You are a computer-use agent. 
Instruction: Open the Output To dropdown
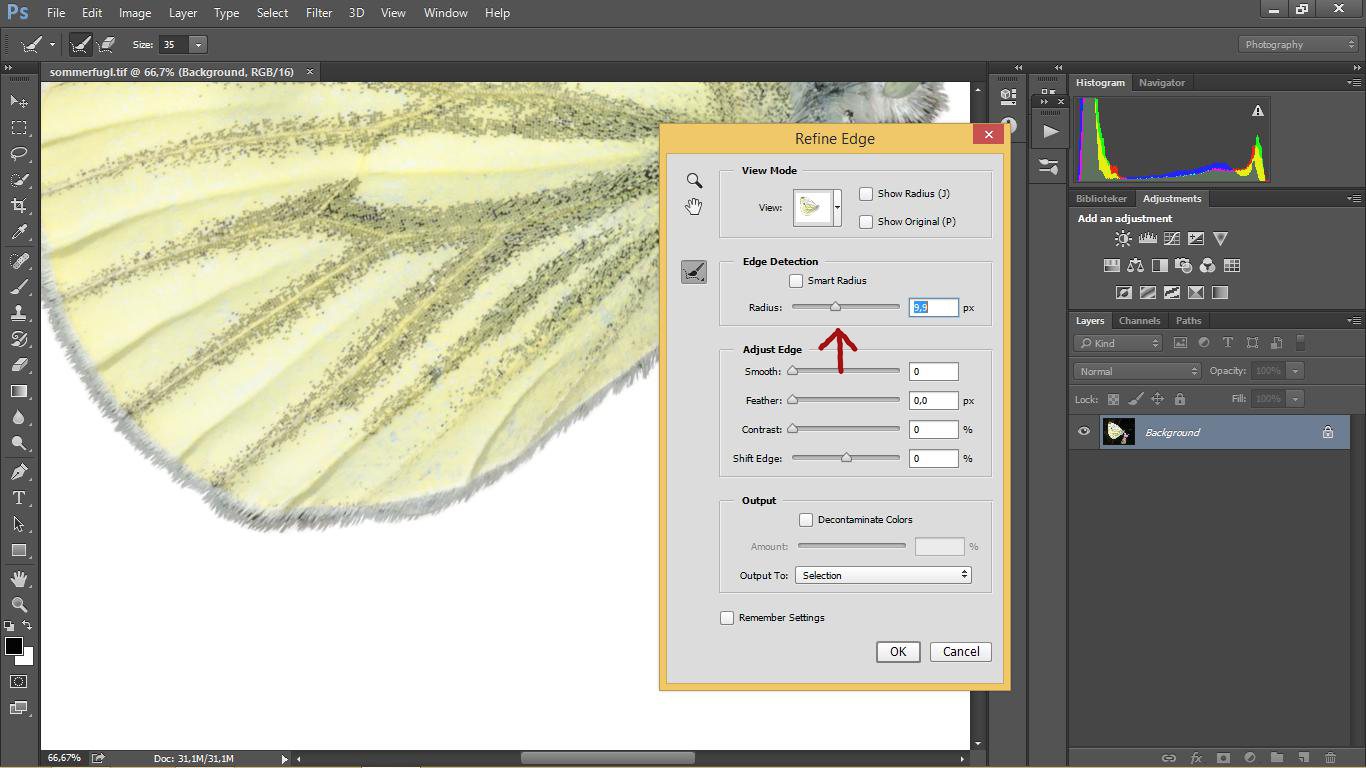click(x=882, y=574)
